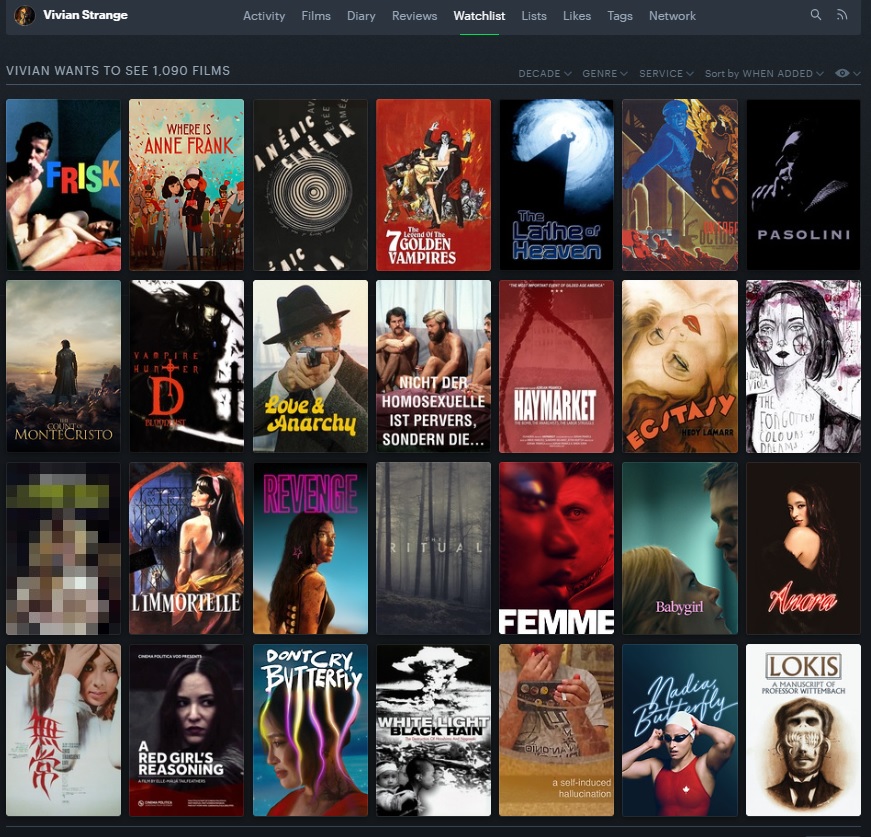Open the Vampire Hunter D poster
This screenshot has width=871, height=837.
(x=187, y=366)
